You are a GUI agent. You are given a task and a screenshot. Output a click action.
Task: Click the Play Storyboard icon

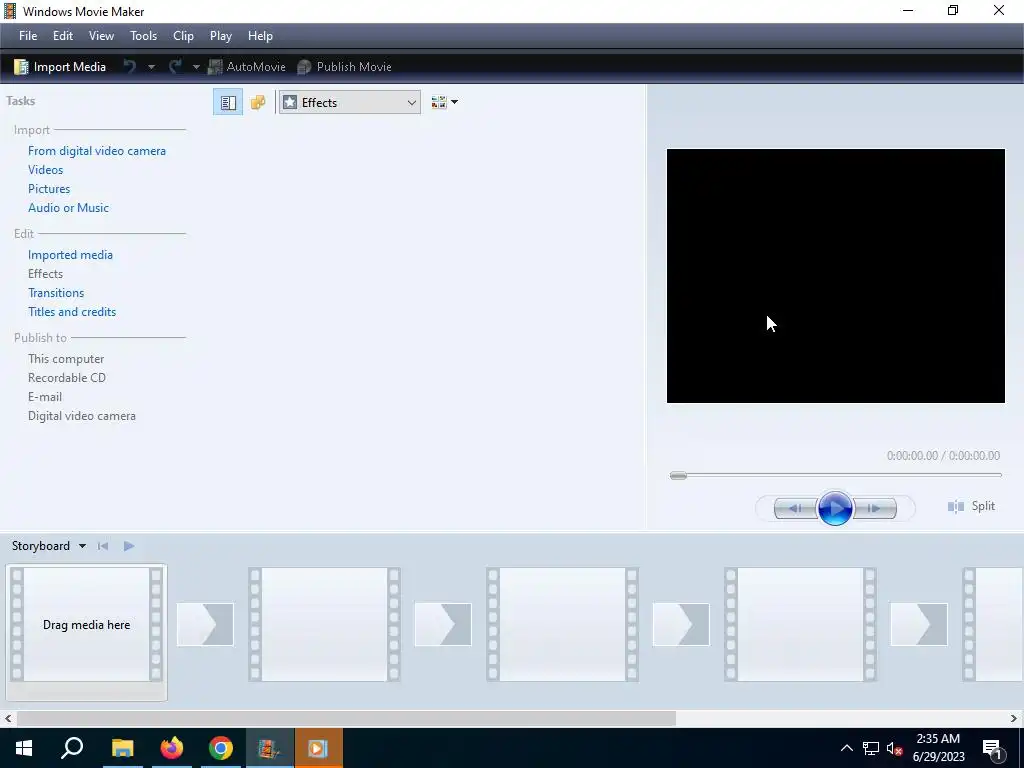click(129, 546)
